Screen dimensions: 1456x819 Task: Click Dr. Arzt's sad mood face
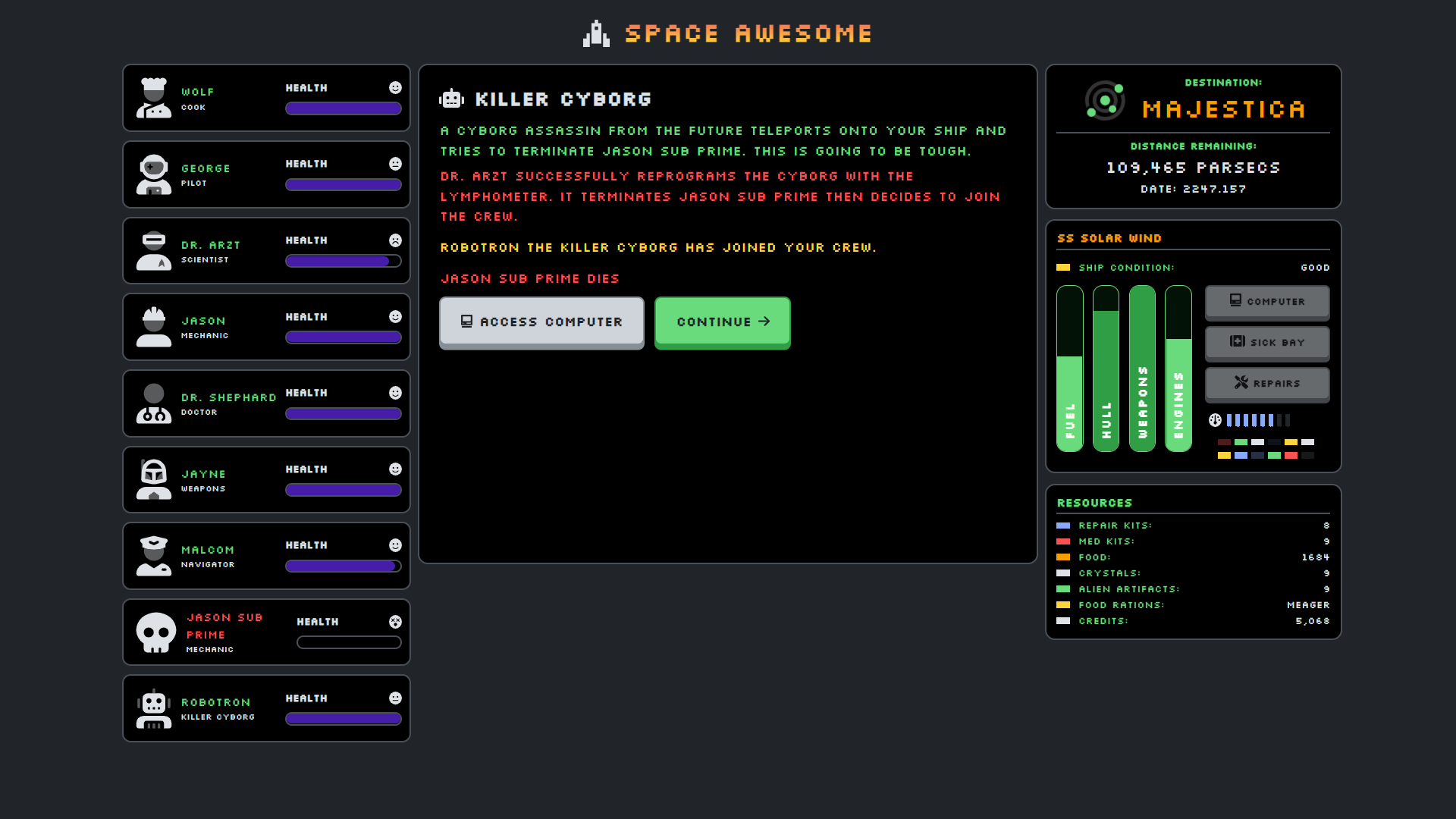tap(395, 240)
